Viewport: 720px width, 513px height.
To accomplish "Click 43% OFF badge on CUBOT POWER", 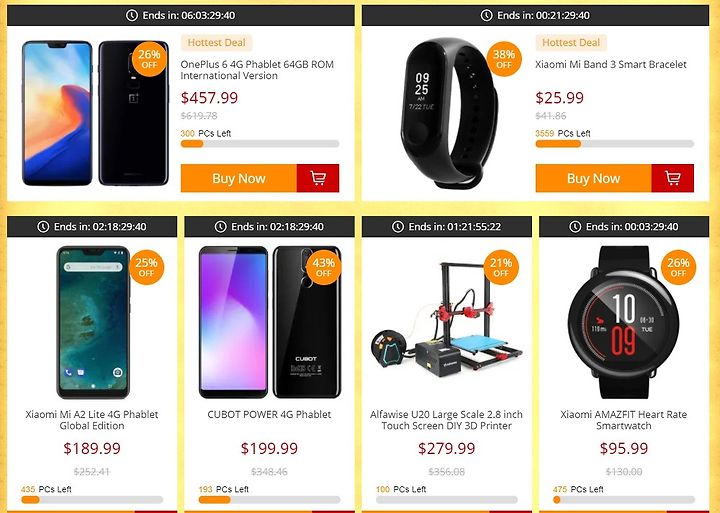I will 324,267.
